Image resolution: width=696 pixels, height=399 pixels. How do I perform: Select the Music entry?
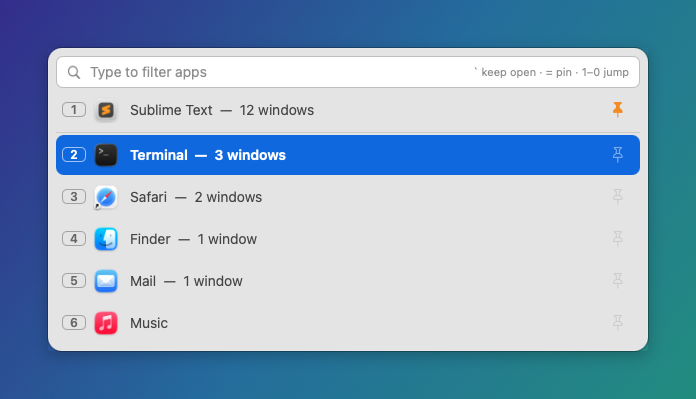(348, 323)
